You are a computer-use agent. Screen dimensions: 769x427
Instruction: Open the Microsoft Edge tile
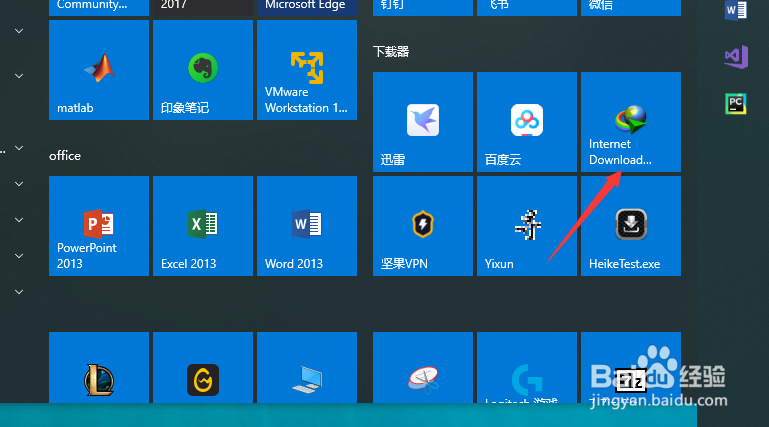(x=307, y=8)
